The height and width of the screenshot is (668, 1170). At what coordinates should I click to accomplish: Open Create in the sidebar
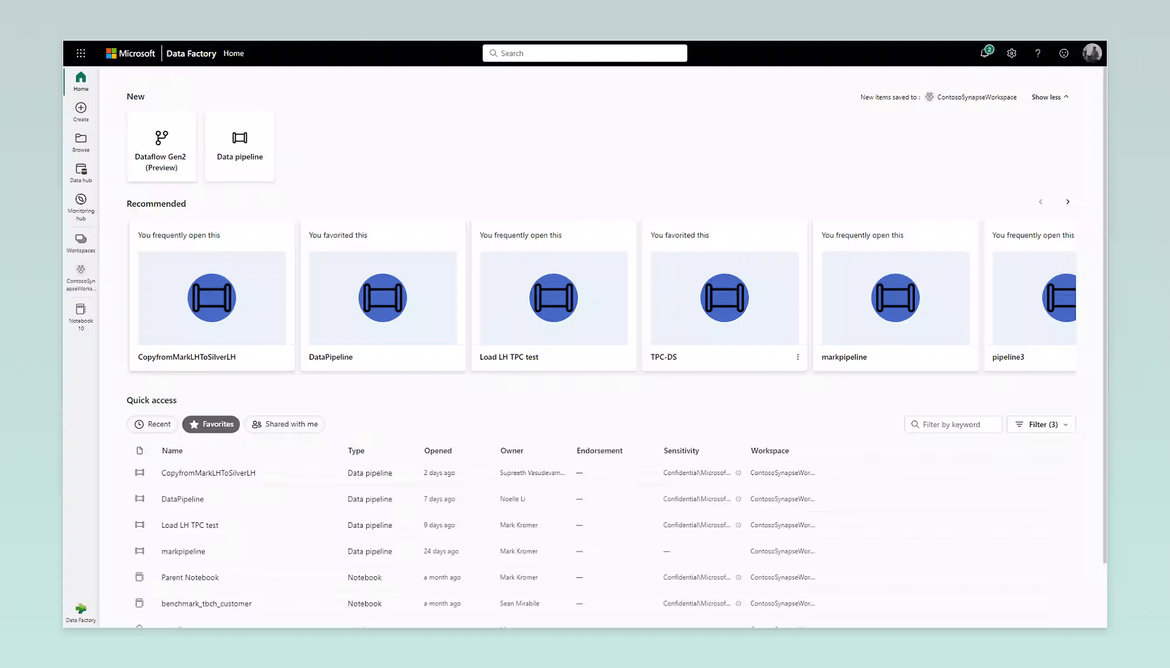(x=81, y=112)
